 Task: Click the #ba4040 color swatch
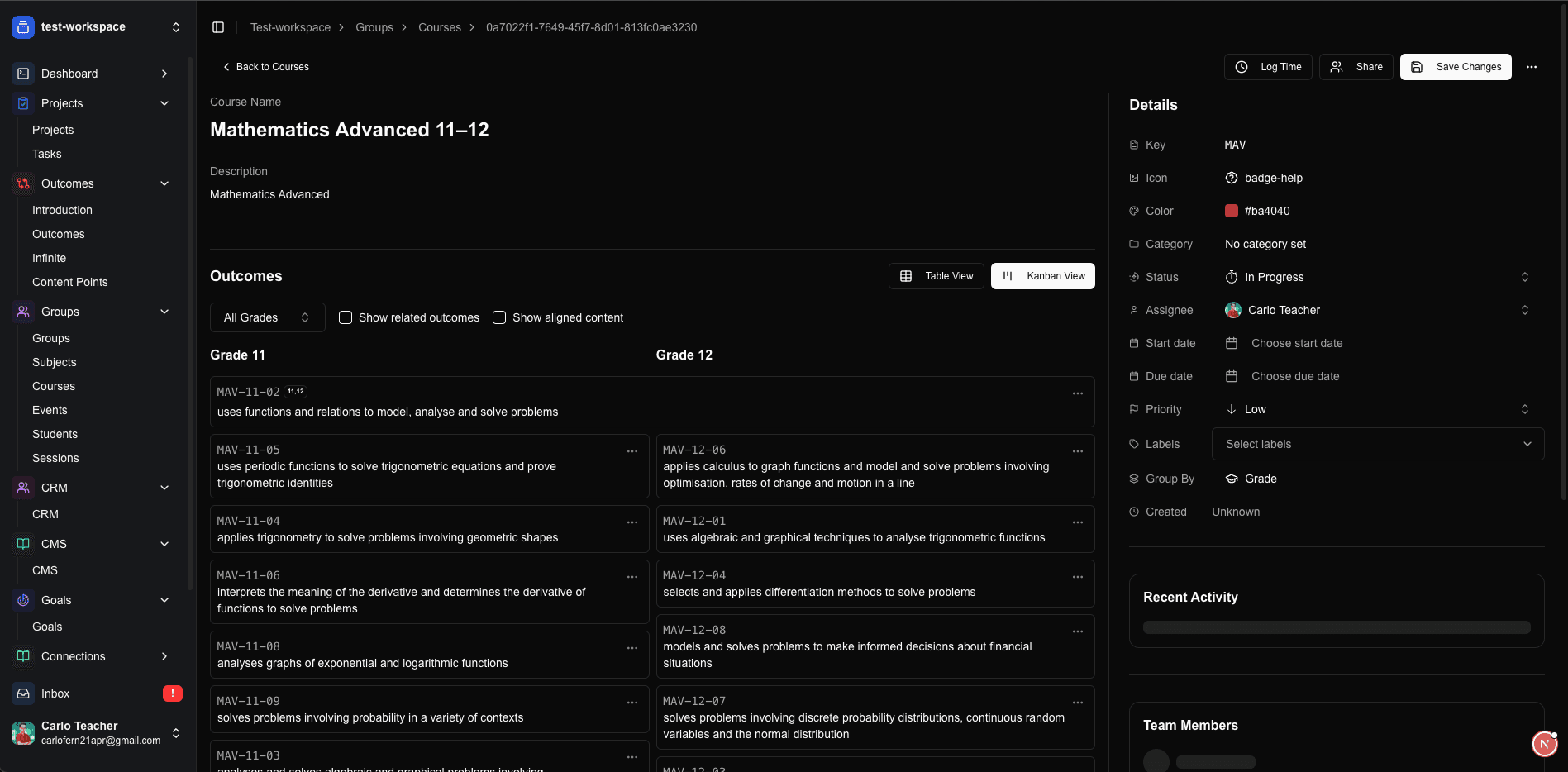[x=1232, y=211]
